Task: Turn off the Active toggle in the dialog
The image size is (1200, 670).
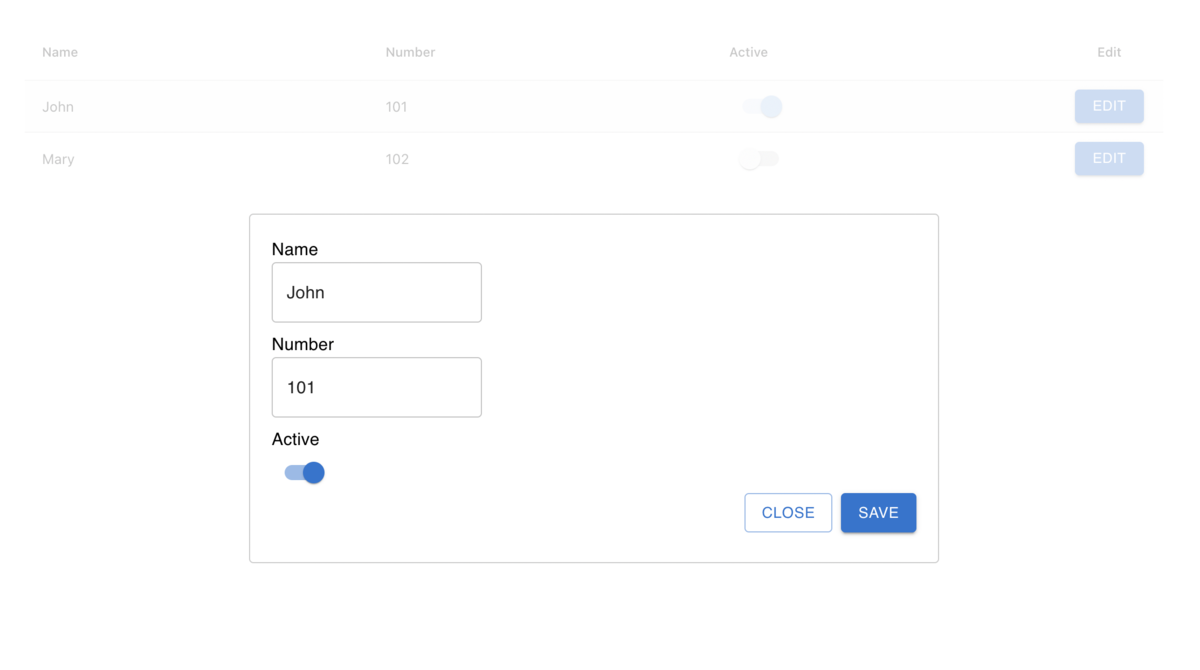Action: coord(303,471)
